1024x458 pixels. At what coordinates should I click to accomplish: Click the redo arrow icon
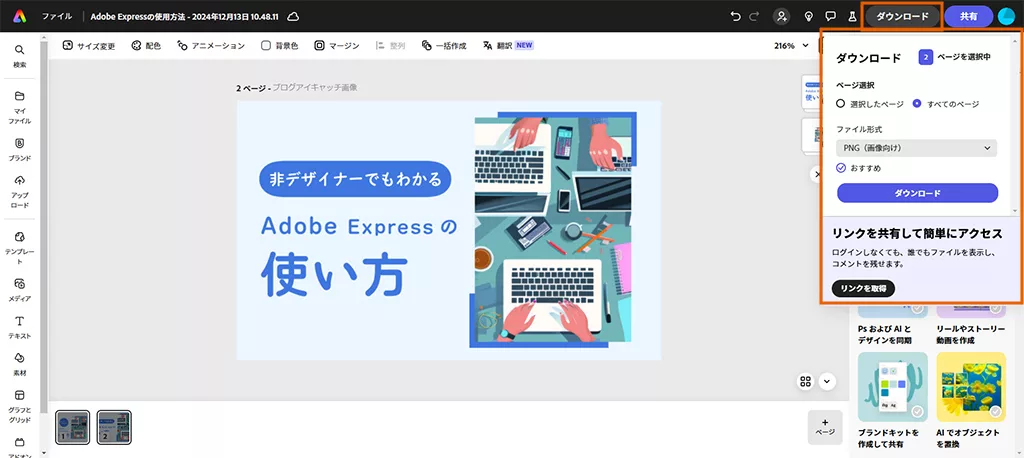(x=755, y=16)
